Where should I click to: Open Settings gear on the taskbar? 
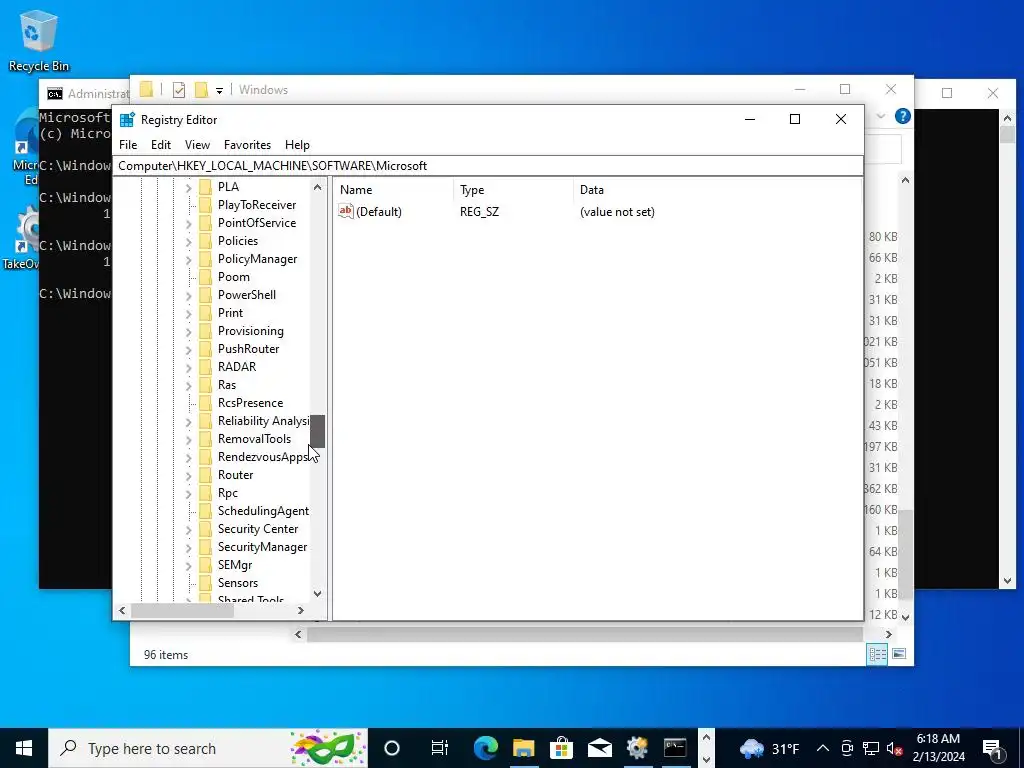637,748
